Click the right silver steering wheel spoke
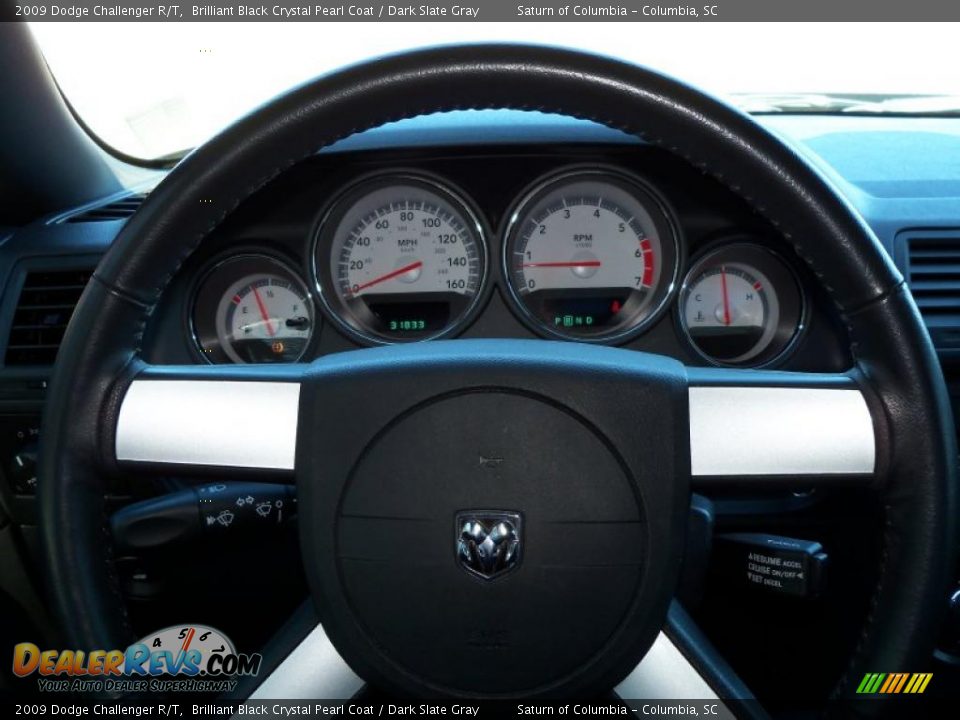This screenshot has height=720, width=960. (x=782, y=431)
